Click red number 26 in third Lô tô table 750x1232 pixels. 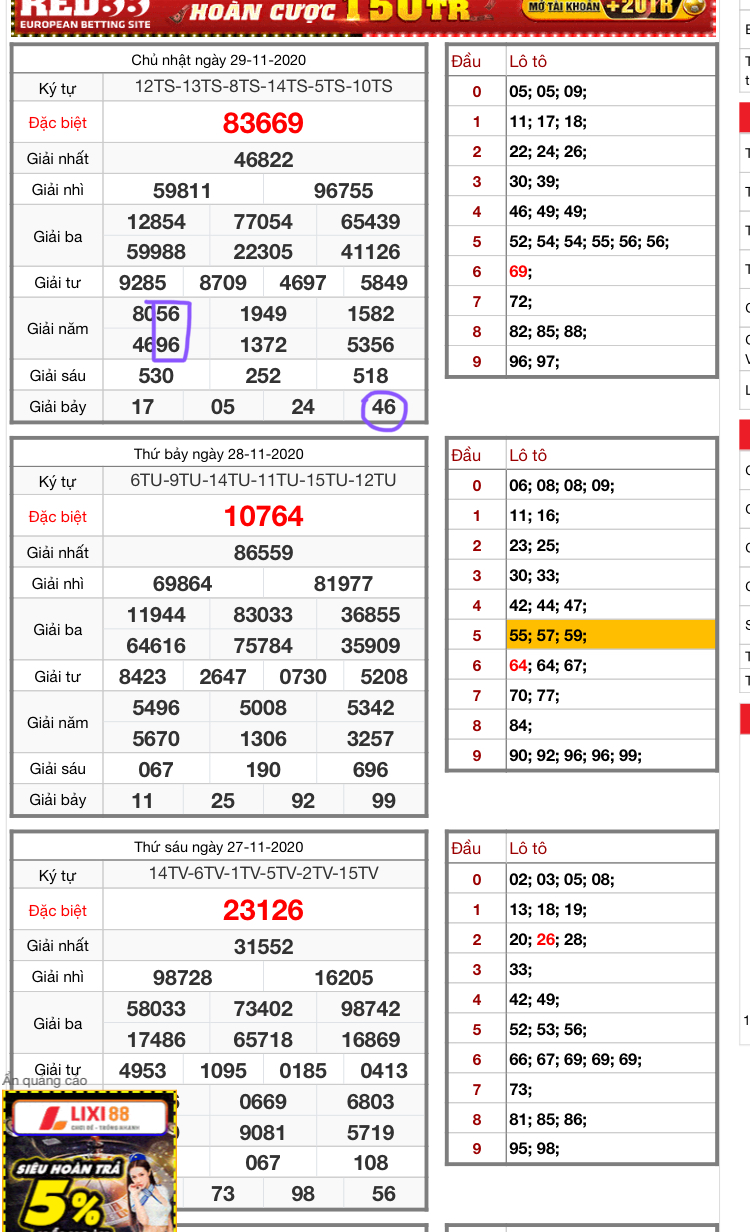click(545, 939)
